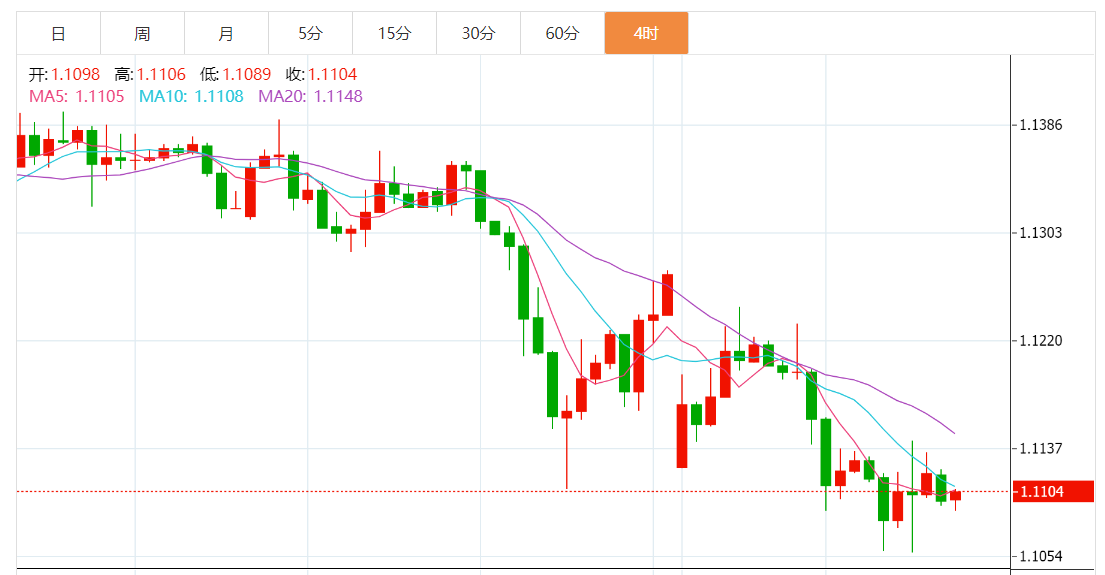Viewport: 1105px width, 575px height.
Task: Click the rightmost red candlestick
Action: (955, 495)
